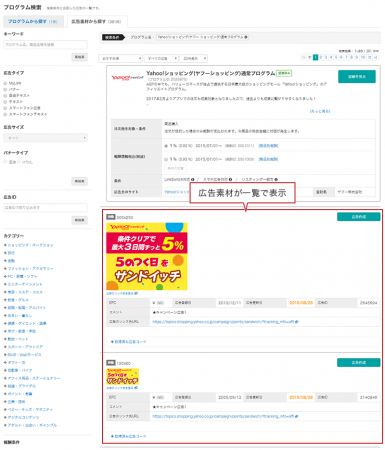
Task: Select the upper 1% reward rate radio
Action: point(166,146)
